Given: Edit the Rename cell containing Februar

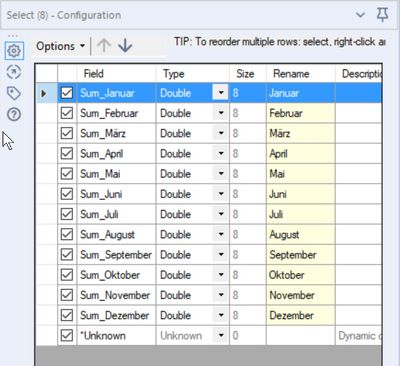Looking at the screenshot, I should coord(301,113).
